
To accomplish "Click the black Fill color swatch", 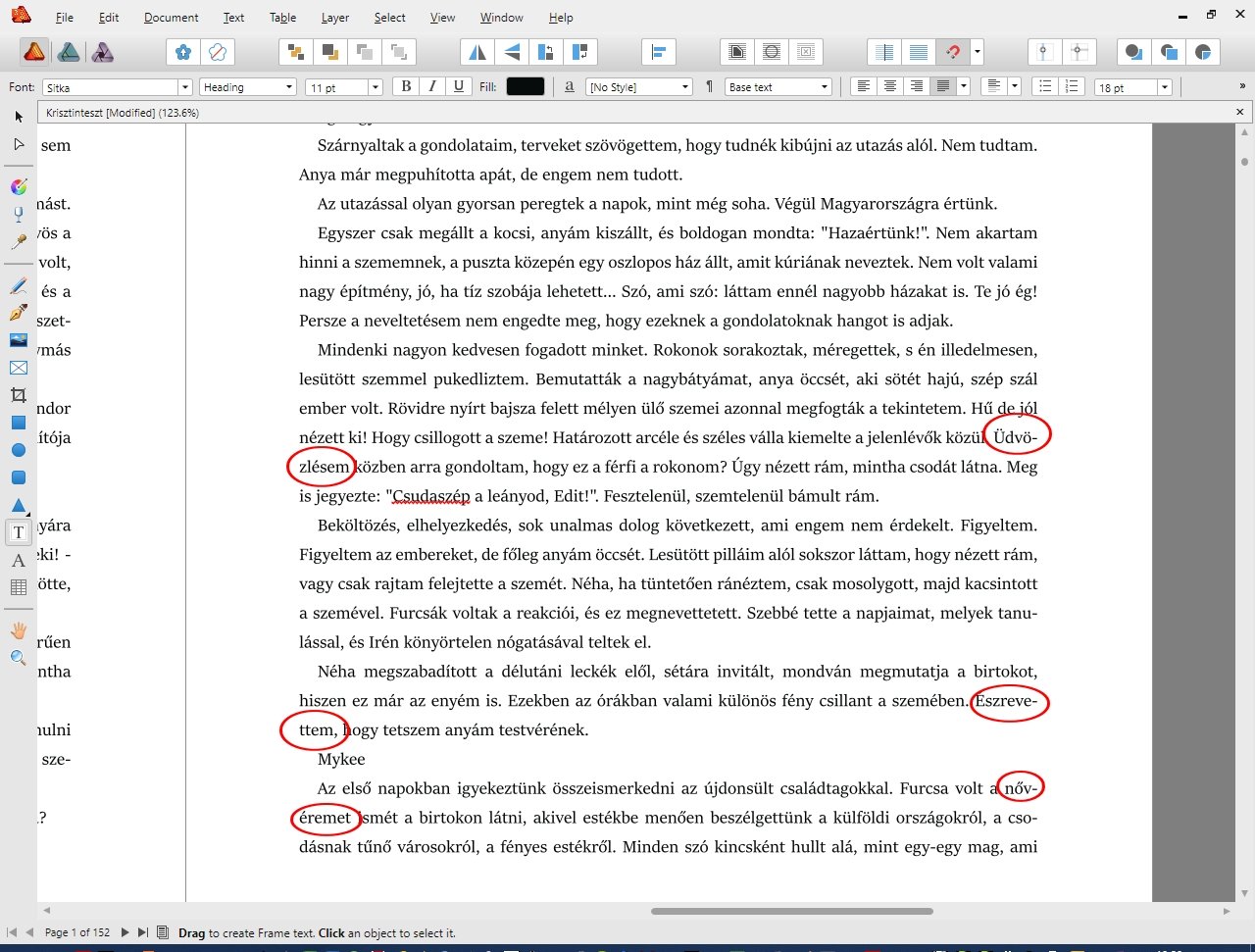I will coord(525,86).
